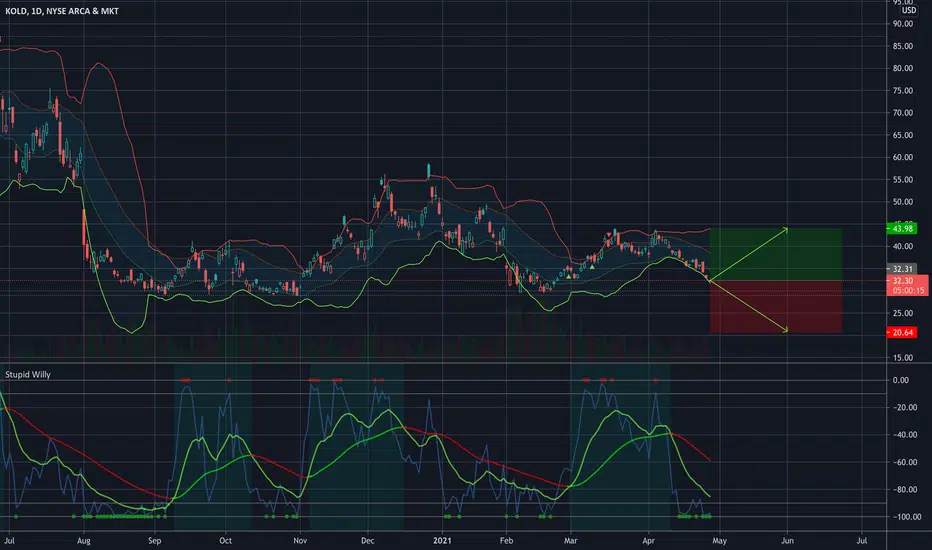Click the Apr label on time axis
Viewport: 932px width, 550px height.
tap(648, 541)
